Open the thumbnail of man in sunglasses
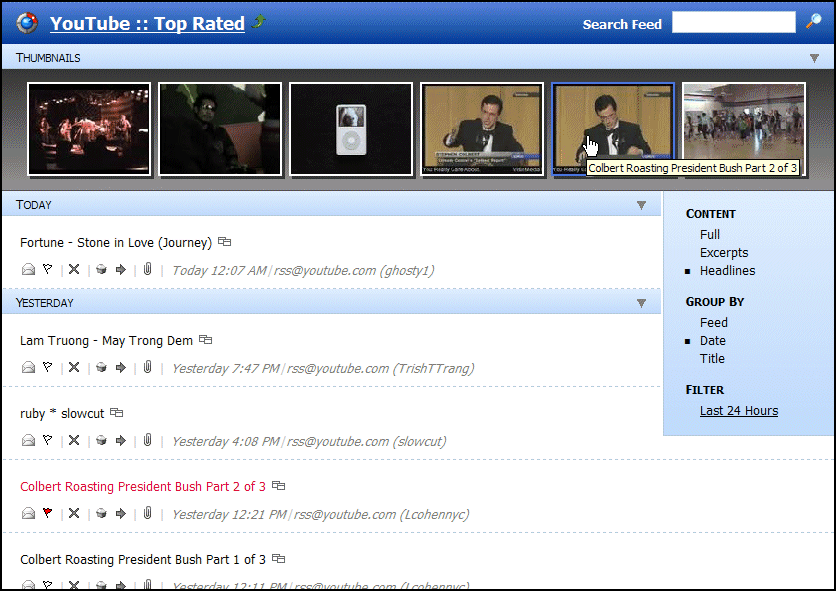 [x=220, y=129]
